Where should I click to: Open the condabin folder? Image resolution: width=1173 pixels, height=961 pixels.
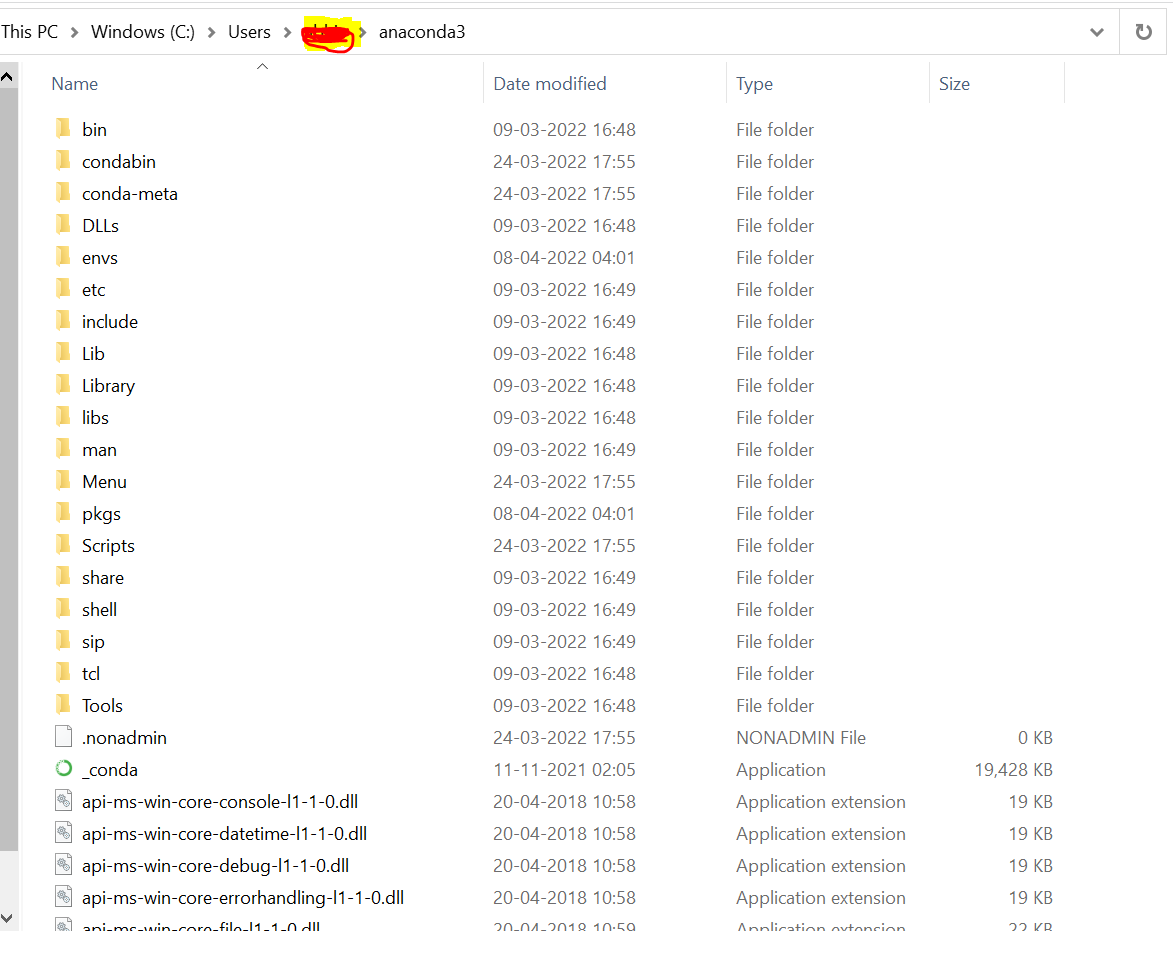(119, 161)
